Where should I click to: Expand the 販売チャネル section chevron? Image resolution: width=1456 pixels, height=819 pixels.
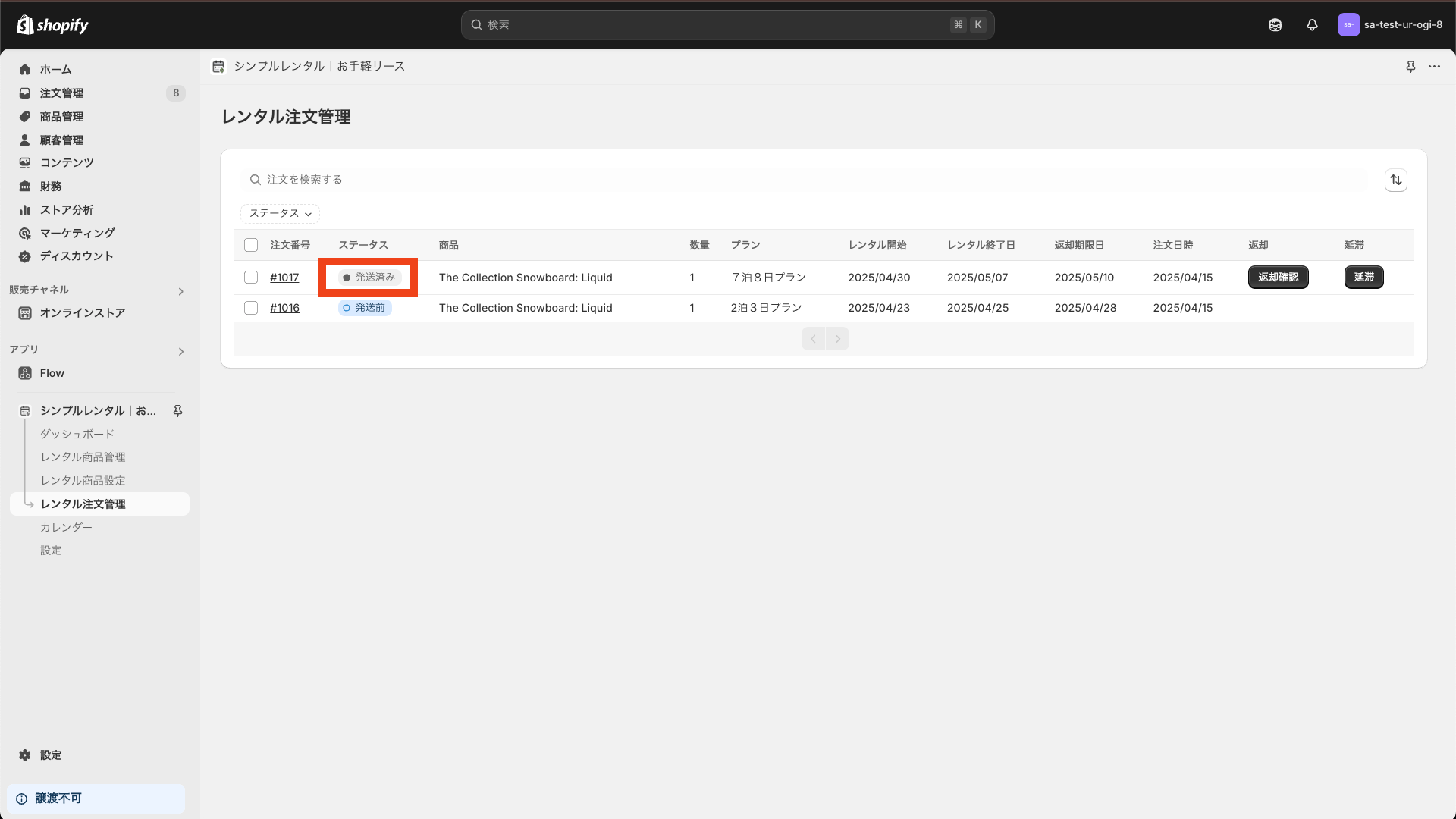tap(180, 291)
